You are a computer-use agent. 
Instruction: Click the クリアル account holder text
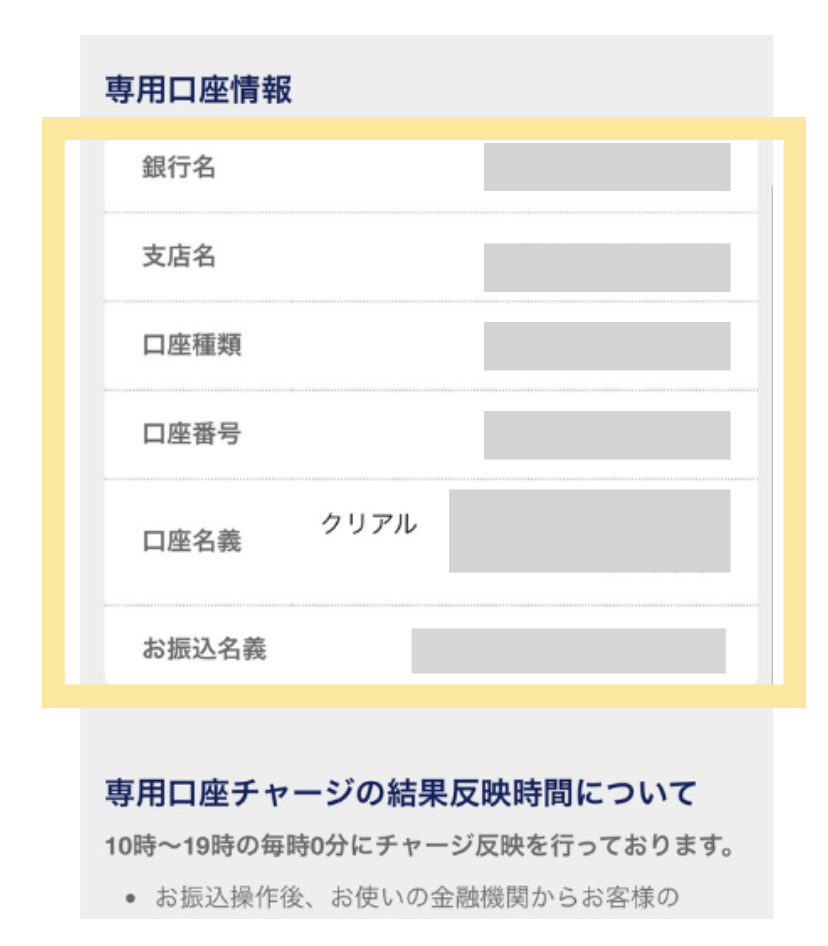point(369,523)
